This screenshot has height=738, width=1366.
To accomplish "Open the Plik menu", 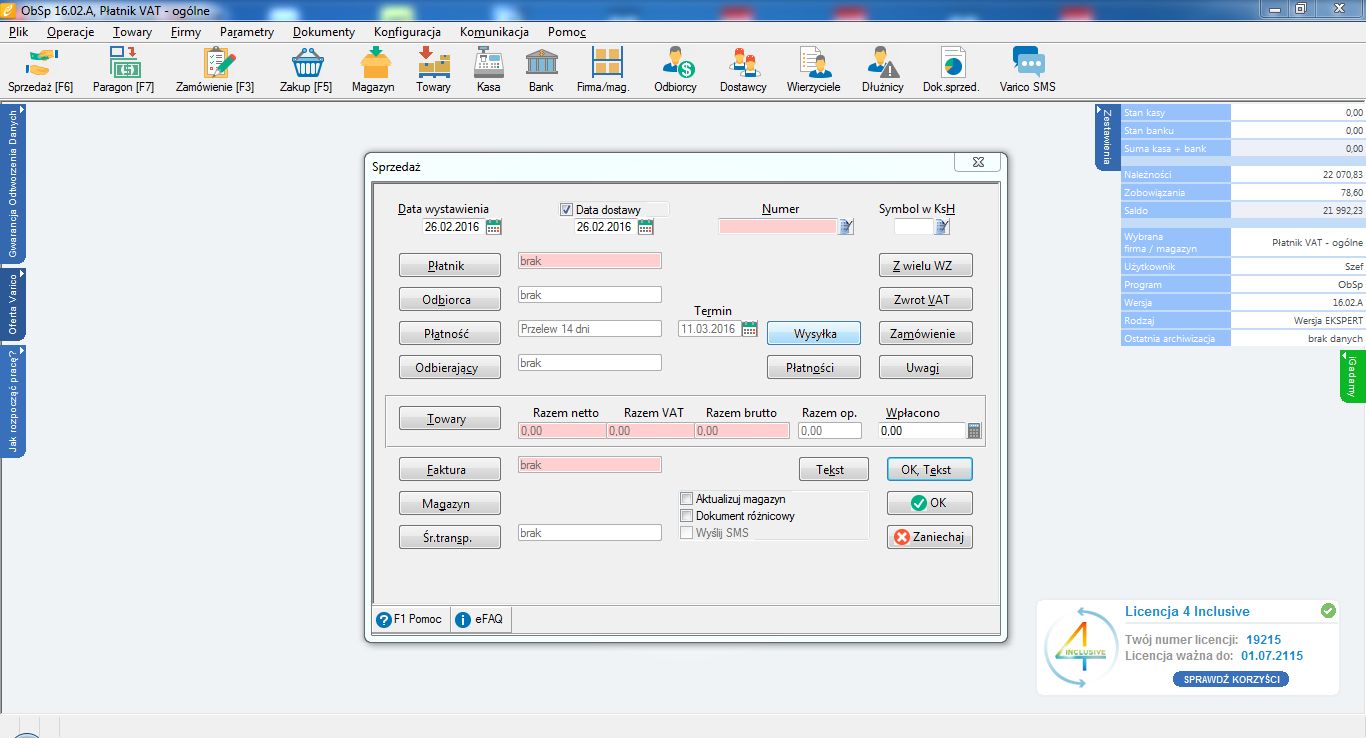I will click(18, 32).
